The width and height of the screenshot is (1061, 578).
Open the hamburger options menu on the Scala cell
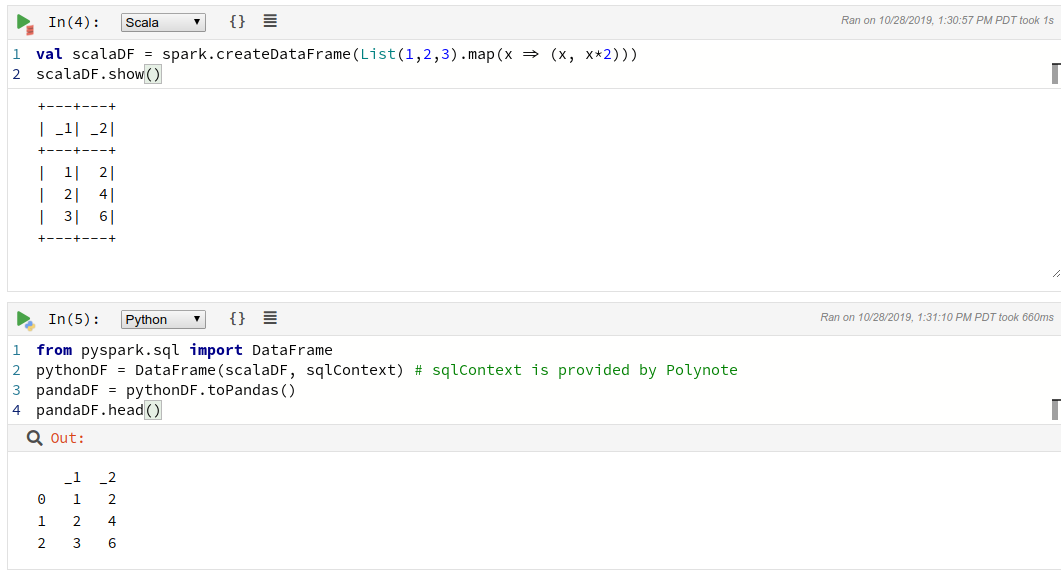tap(268, 21)
